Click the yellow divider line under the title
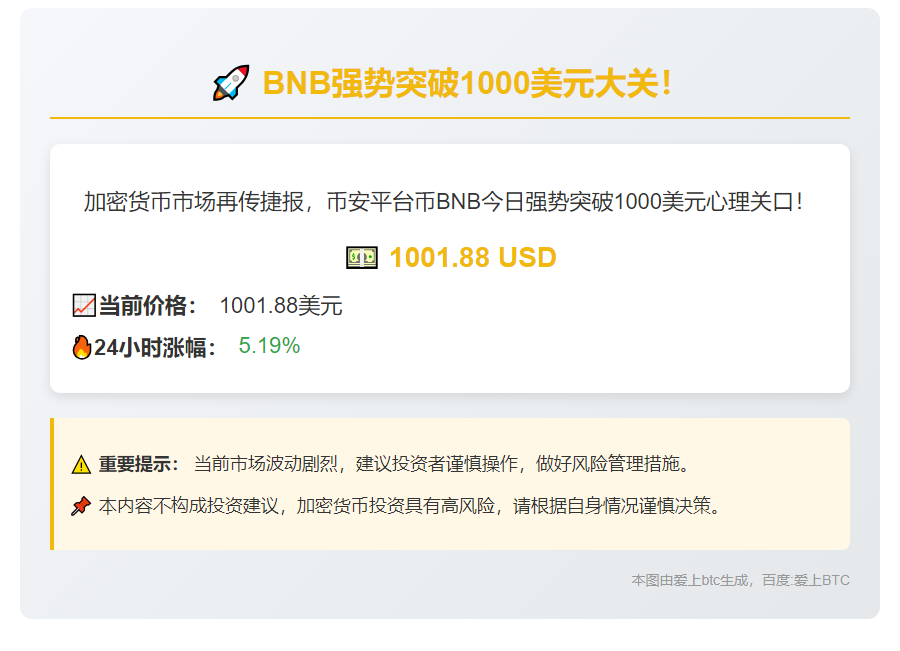Viewport: 900px width, 651px height. coord(450,118)
